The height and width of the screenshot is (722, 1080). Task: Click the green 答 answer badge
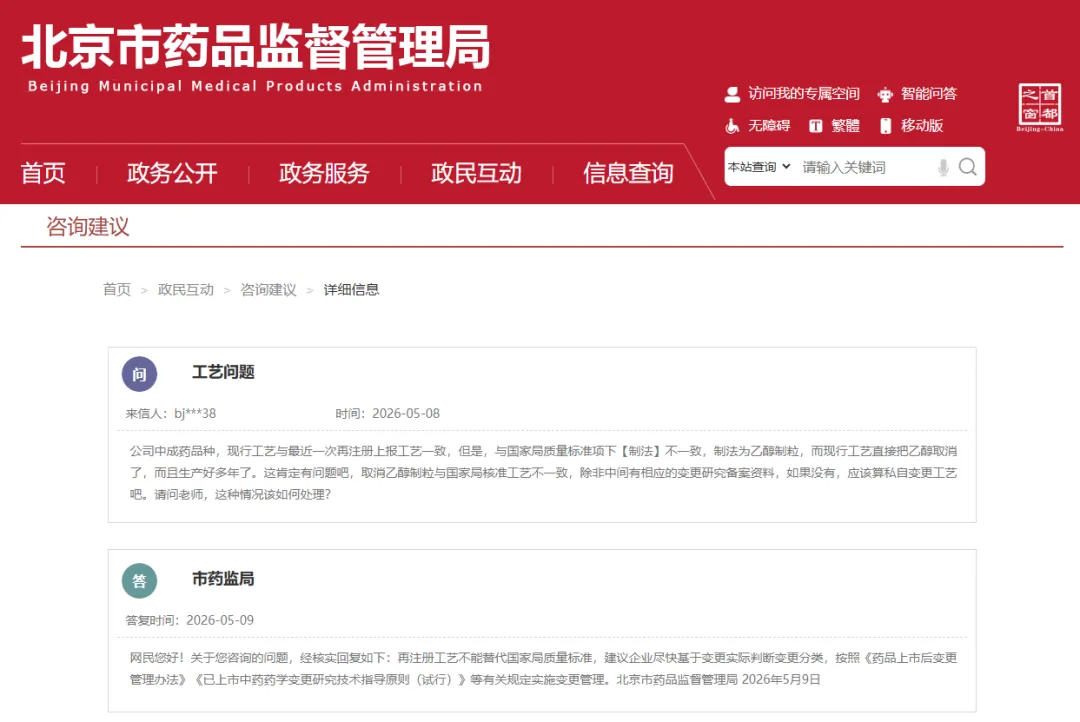[x=139, y=581]
